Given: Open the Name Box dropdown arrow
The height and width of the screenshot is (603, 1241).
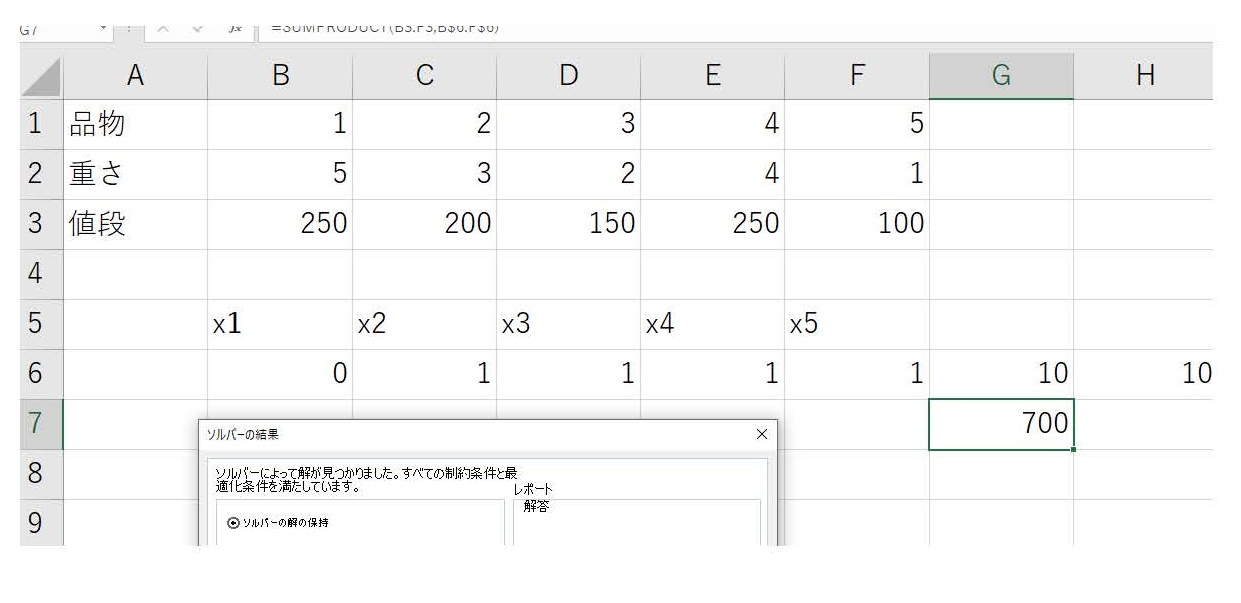Looking at the screenshot, I should [105, 27].
